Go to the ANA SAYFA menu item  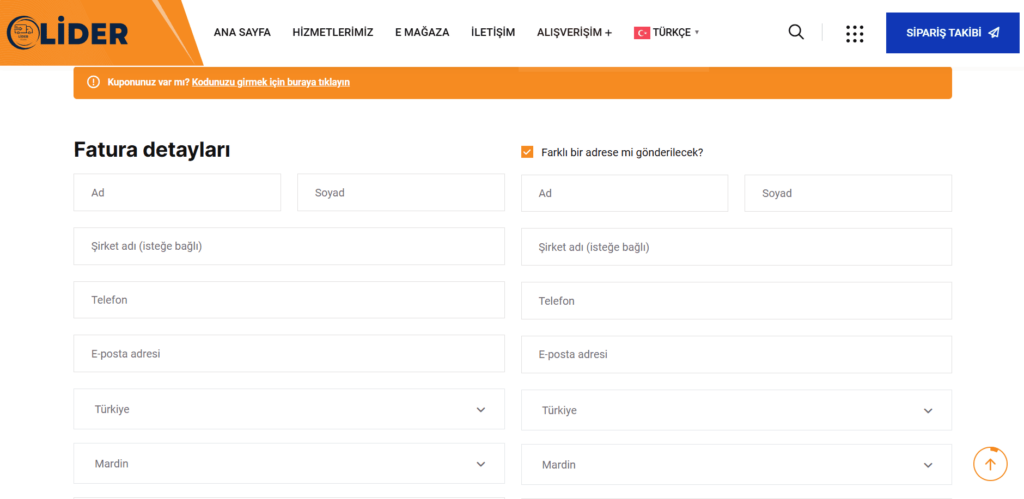[242, 33]
